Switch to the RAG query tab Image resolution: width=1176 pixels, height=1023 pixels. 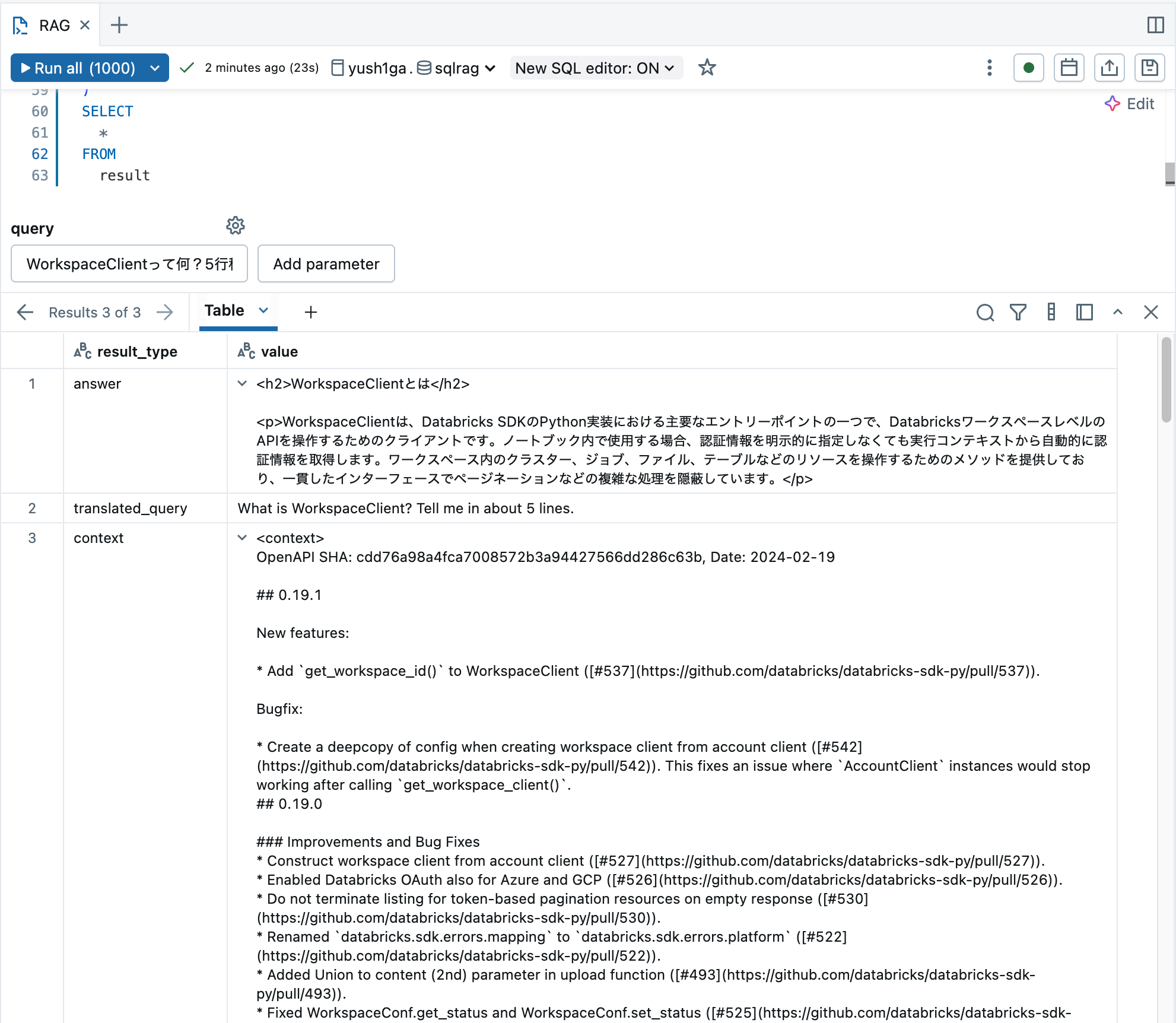[x=54, y=26]
